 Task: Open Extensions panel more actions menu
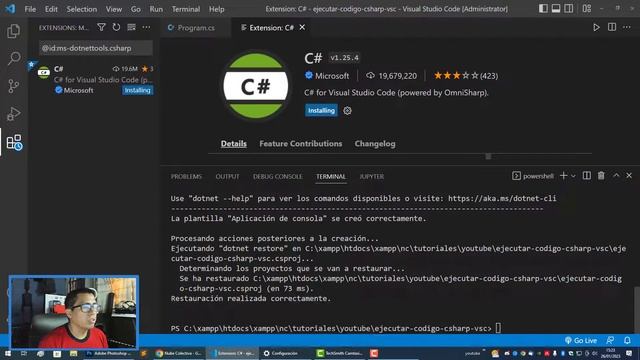(146, 27)
